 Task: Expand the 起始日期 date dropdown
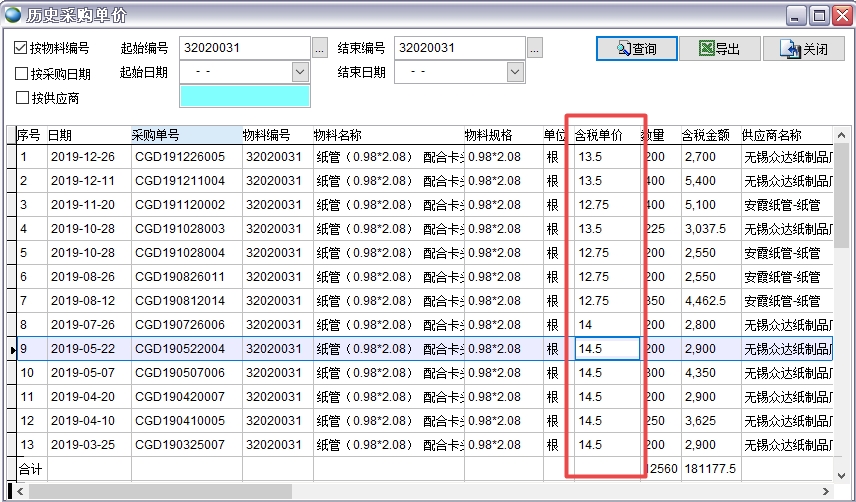pos(300,72)
